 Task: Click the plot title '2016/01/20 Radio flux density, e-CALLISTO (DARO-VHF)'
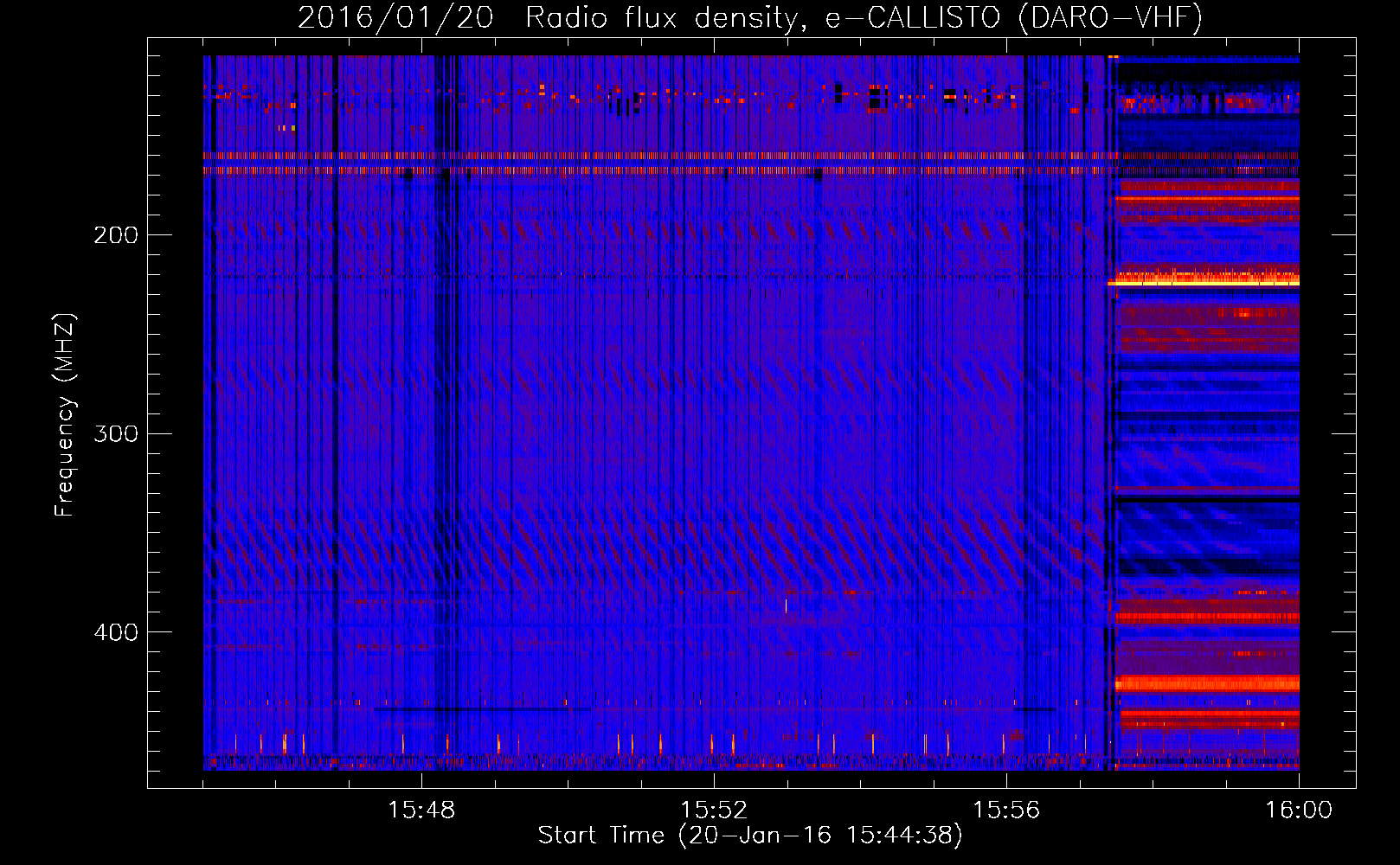(x=750, y=17)
